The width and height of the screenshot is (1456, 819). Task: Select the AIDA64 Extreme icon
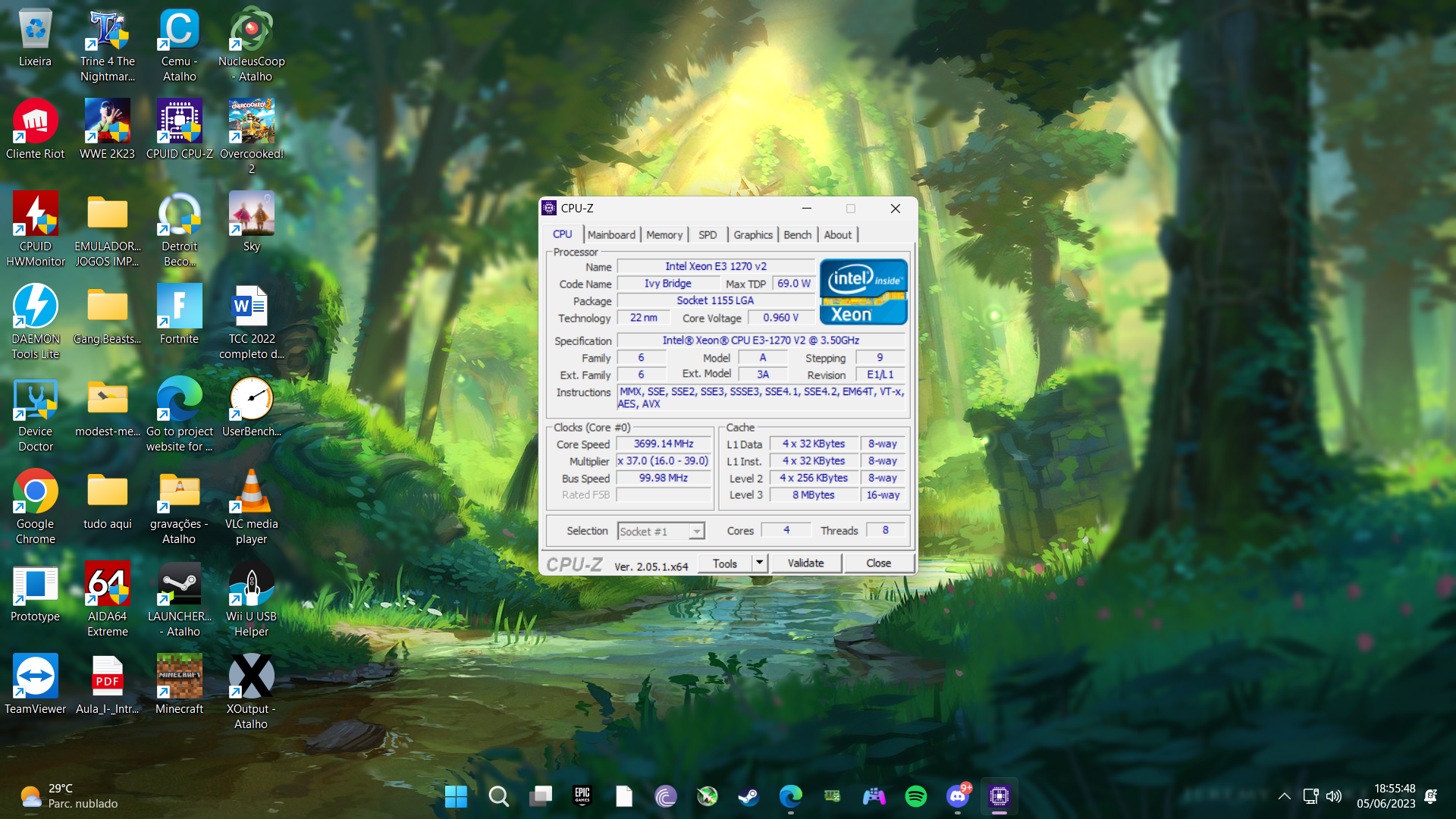tap(108, 601)
